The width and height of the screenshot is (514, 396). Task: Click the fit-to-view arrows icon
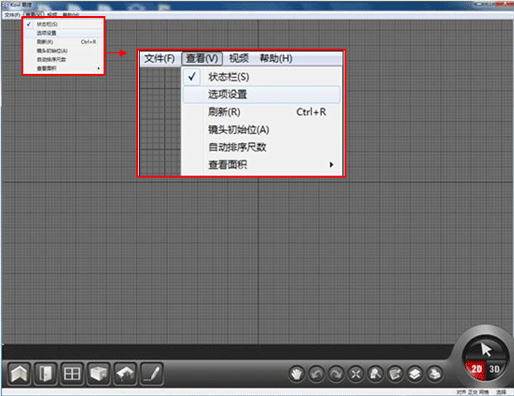[x=356, y=374]
